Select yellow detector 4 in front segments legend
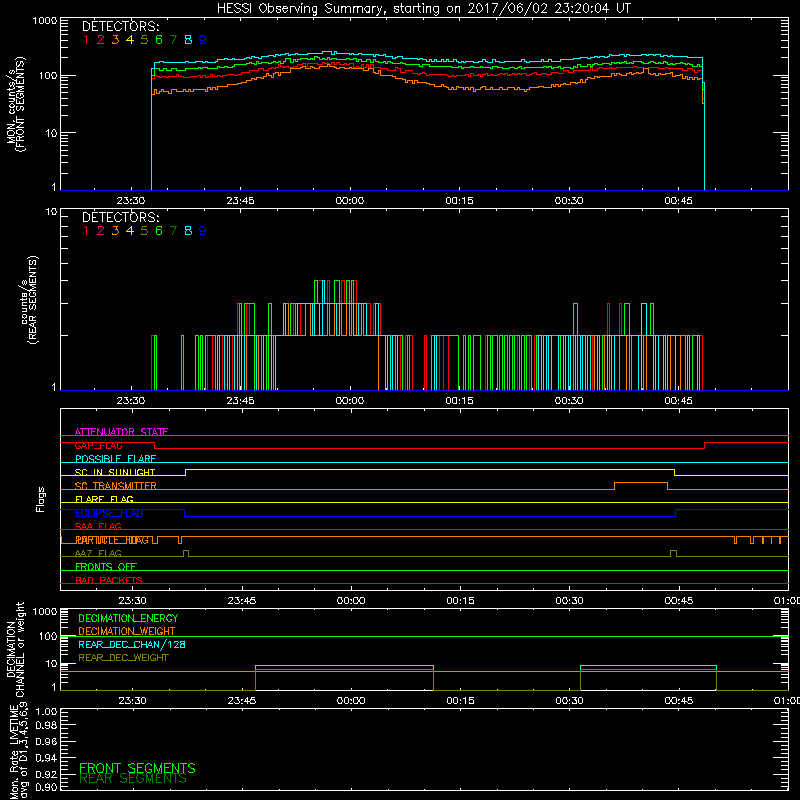The height and width of the screenshot is (800, 800). [130, 40]
